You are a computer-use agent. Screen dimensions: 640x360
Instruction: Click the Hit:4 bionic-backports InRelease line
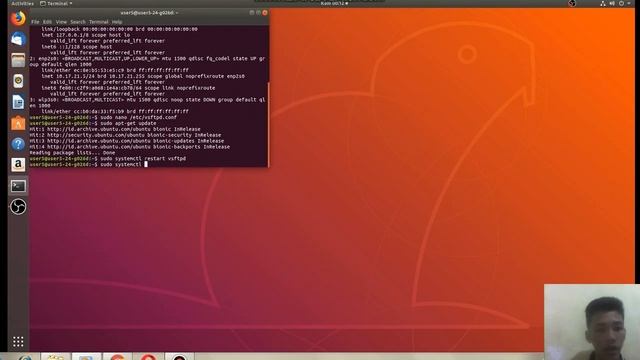[129, 147]
